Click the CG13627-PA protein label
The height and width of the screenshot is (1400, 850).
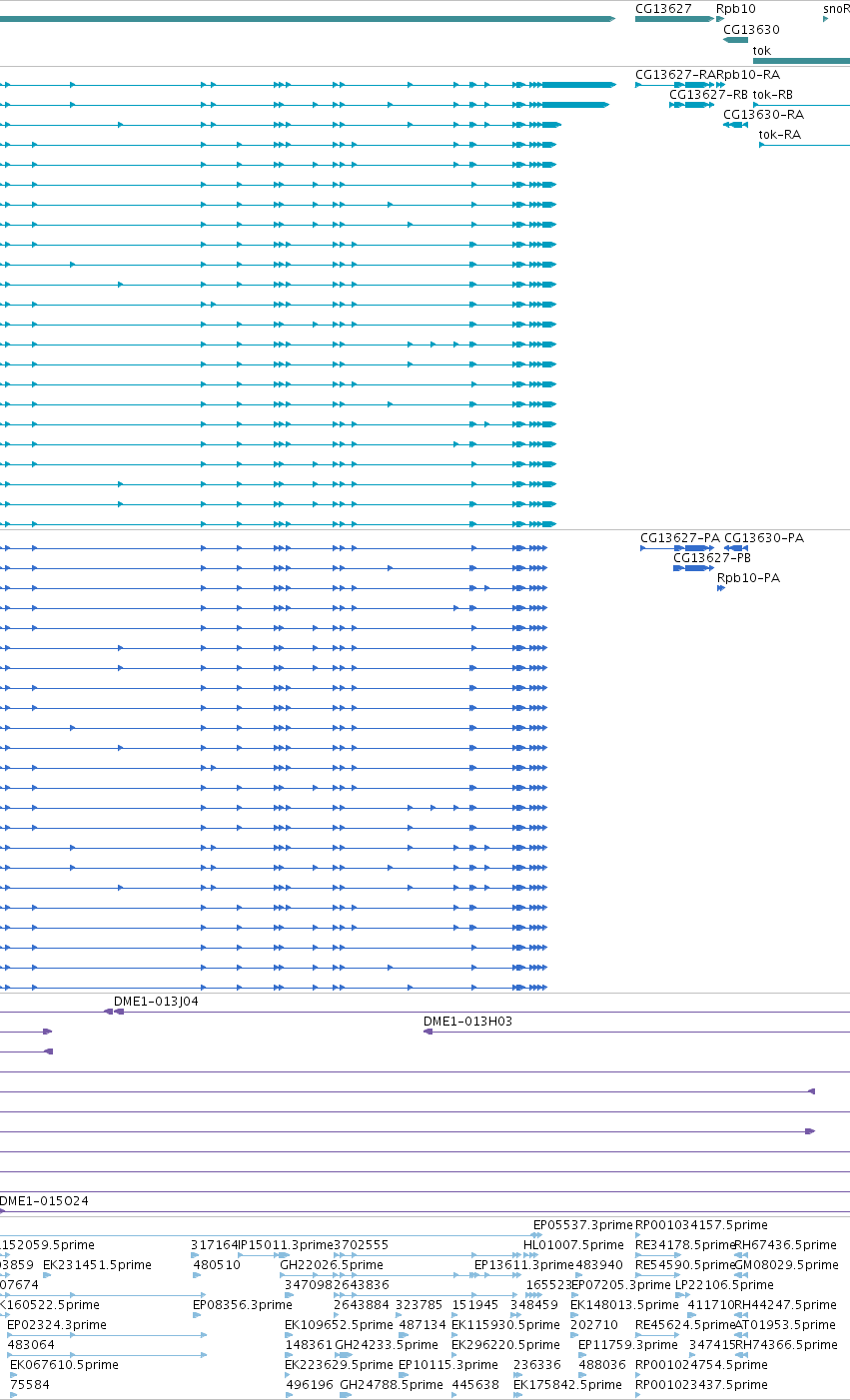(x=680, y=538)
